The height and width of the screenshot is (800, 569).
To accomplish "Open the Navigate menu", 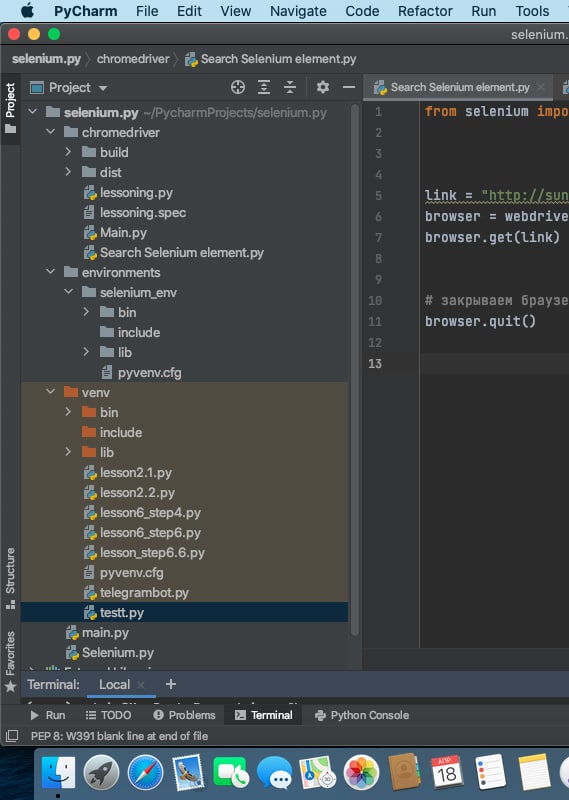I will pyautogui.click(x=298, y=11).
